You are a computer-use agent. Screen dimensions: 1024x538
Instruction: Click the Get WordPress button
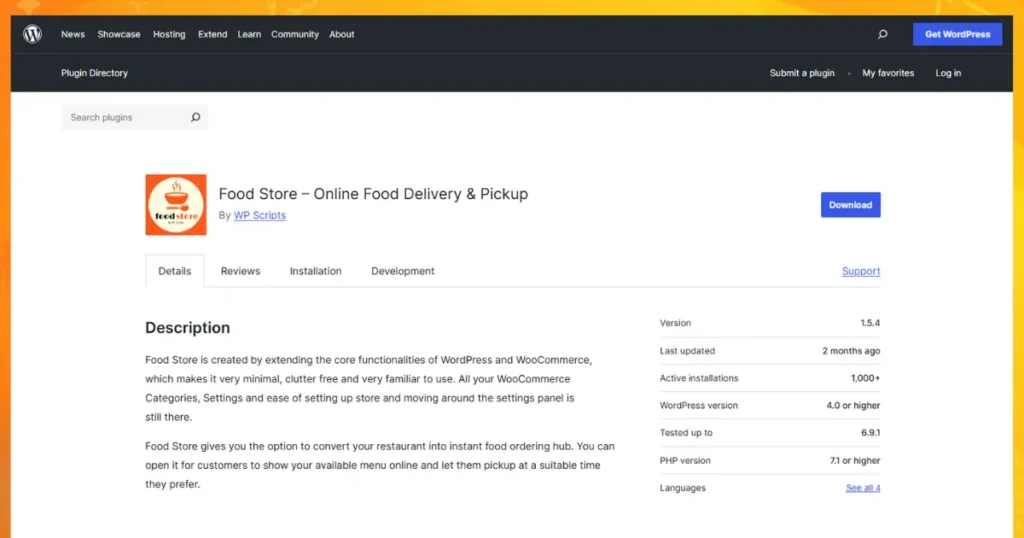click(957, 34)
